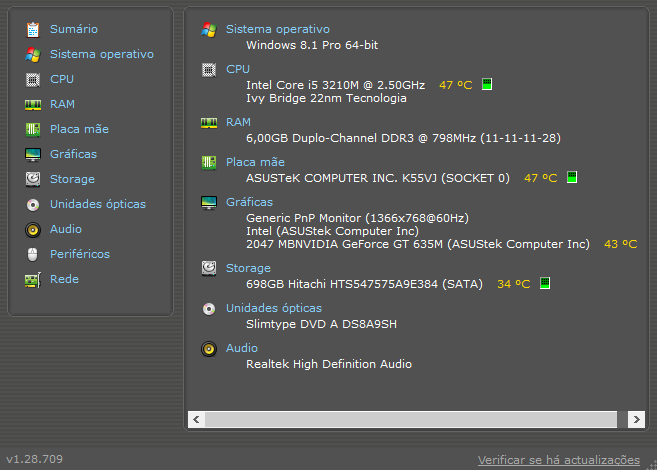Click the horizontal scrollbar right arrow
Image resolution: width=657 pixels, height=470 pixels.
(636, 419)
